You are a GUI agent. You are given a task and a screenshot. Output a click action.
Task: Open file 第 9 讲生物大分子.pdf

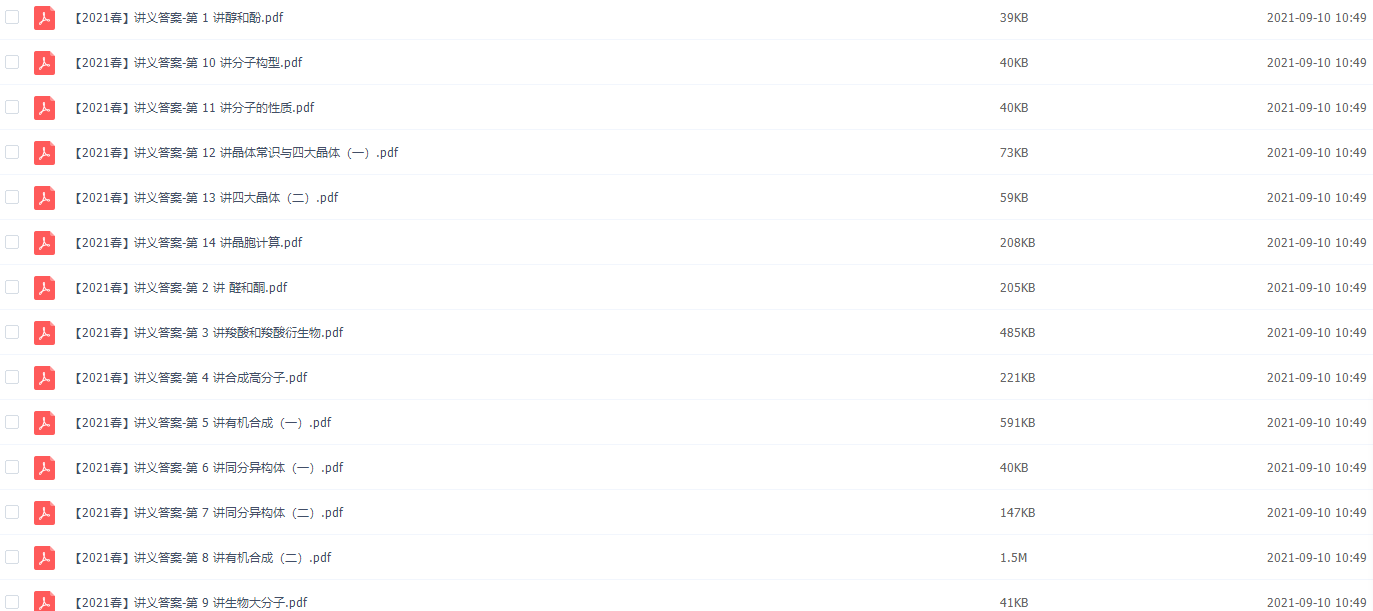pos(190,603)
